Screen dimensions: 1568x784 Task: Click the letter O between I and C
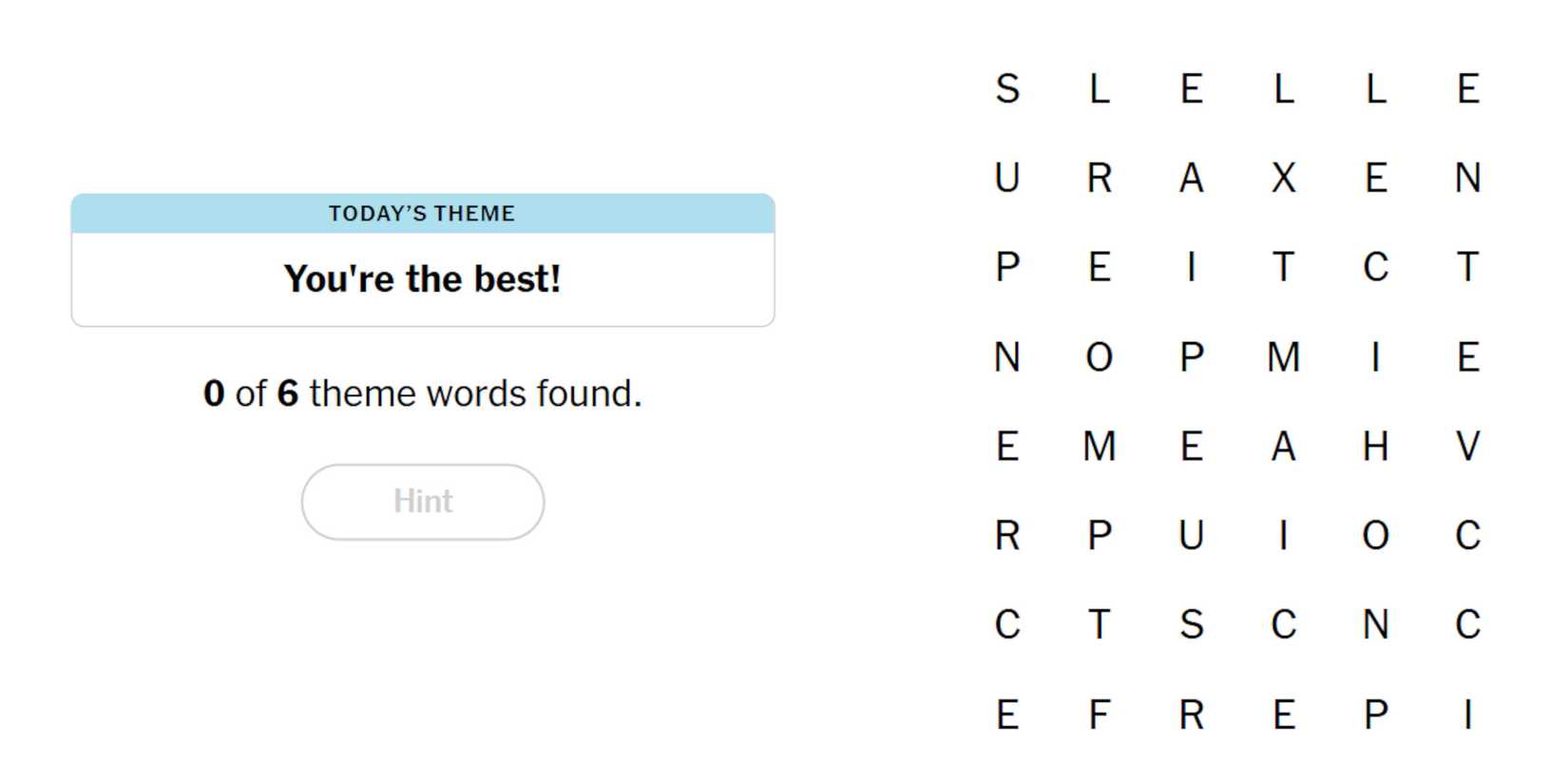pos(1375,536)
